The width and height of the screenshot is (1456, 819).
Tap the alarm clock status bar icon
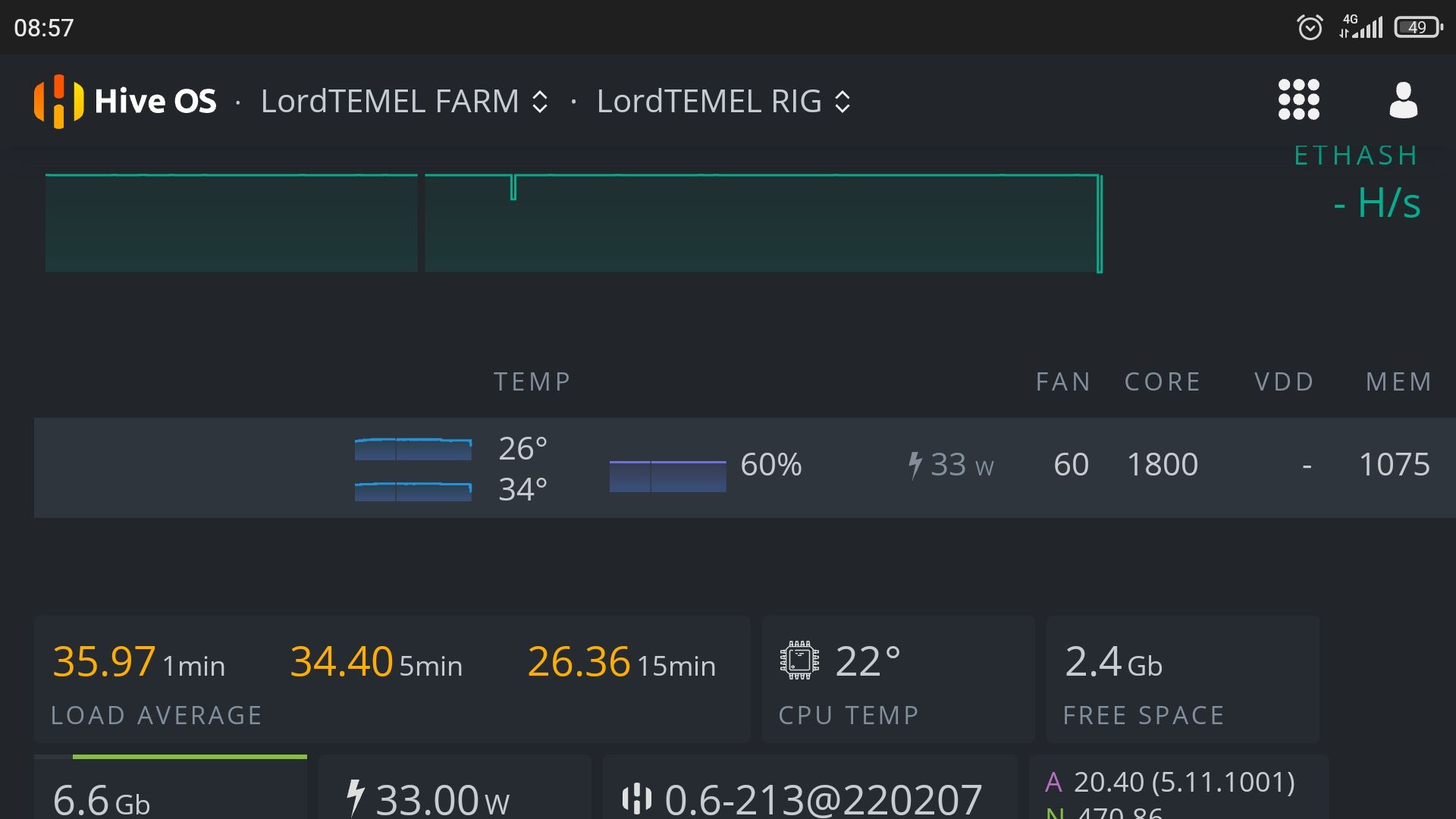(x=1310, y=28)
